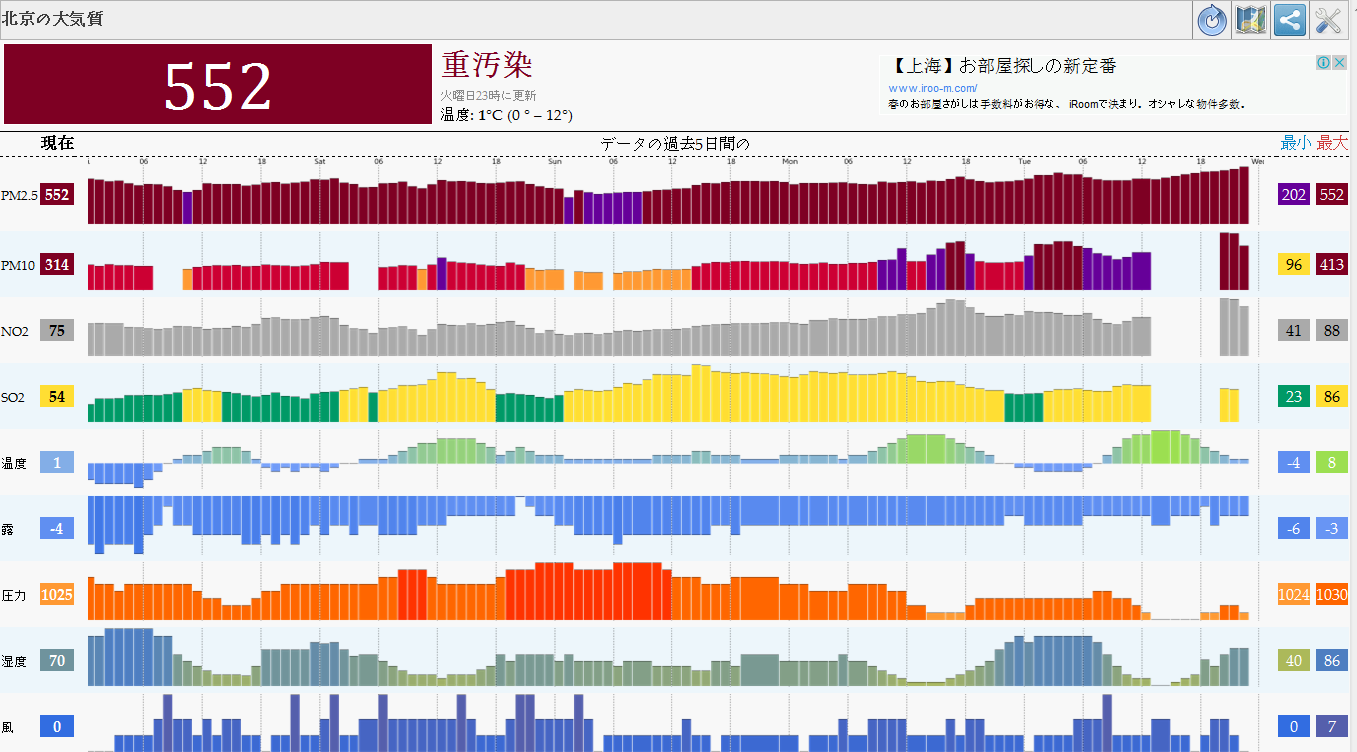Click the 【上海】お部屋探しの新定番 ad headline
Image resolution: width=1357 pixels, height=752 pixels.
pos(1002,67)
